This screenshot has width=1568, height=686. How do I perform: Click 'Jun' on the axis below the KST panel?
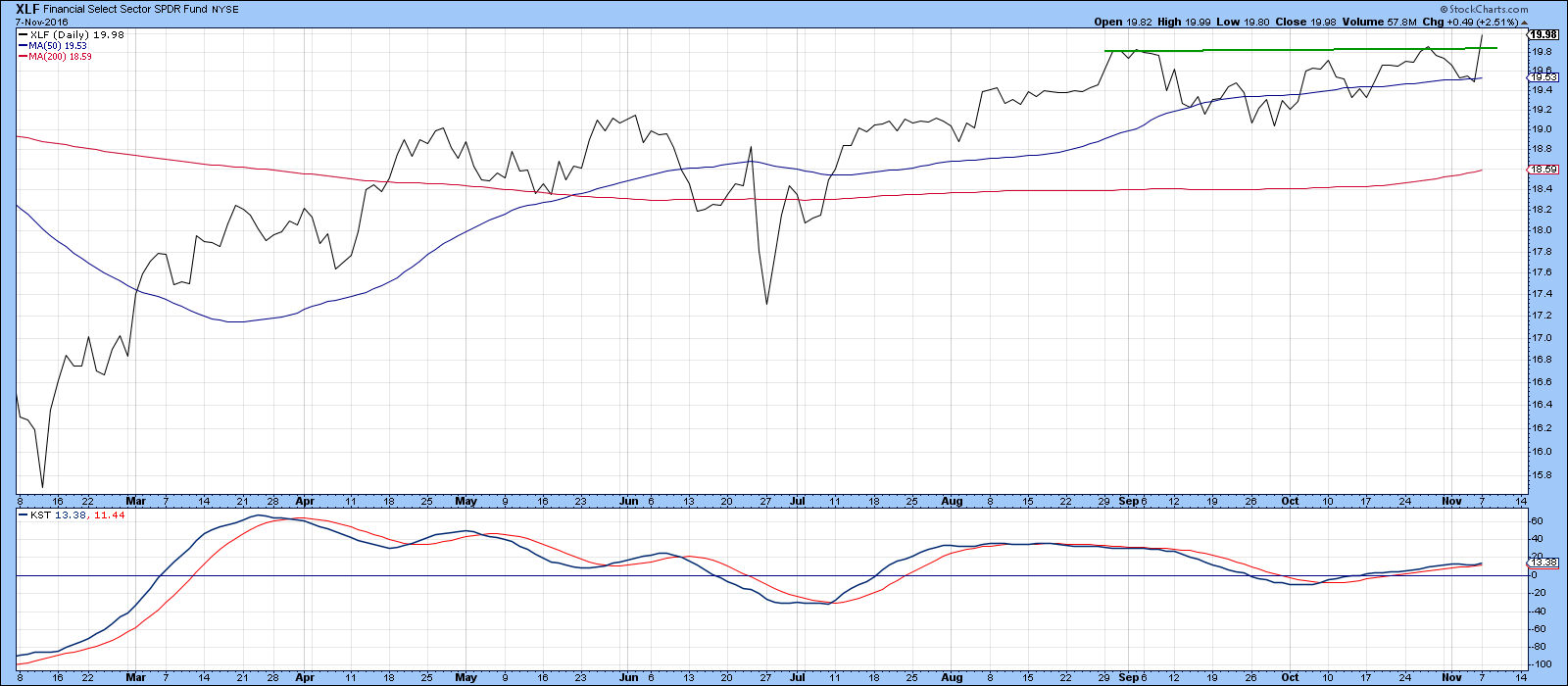click(629, 677)
